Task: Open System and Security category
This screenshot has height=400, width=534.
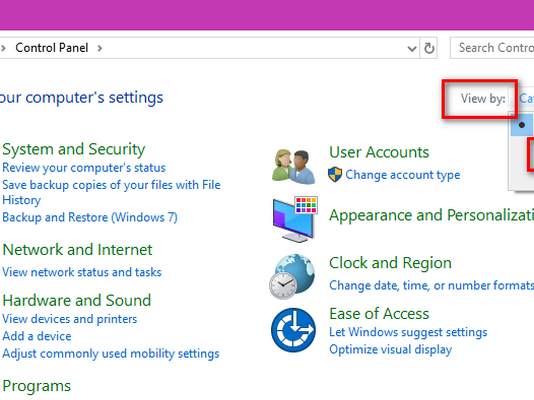Action: point(74,149)
